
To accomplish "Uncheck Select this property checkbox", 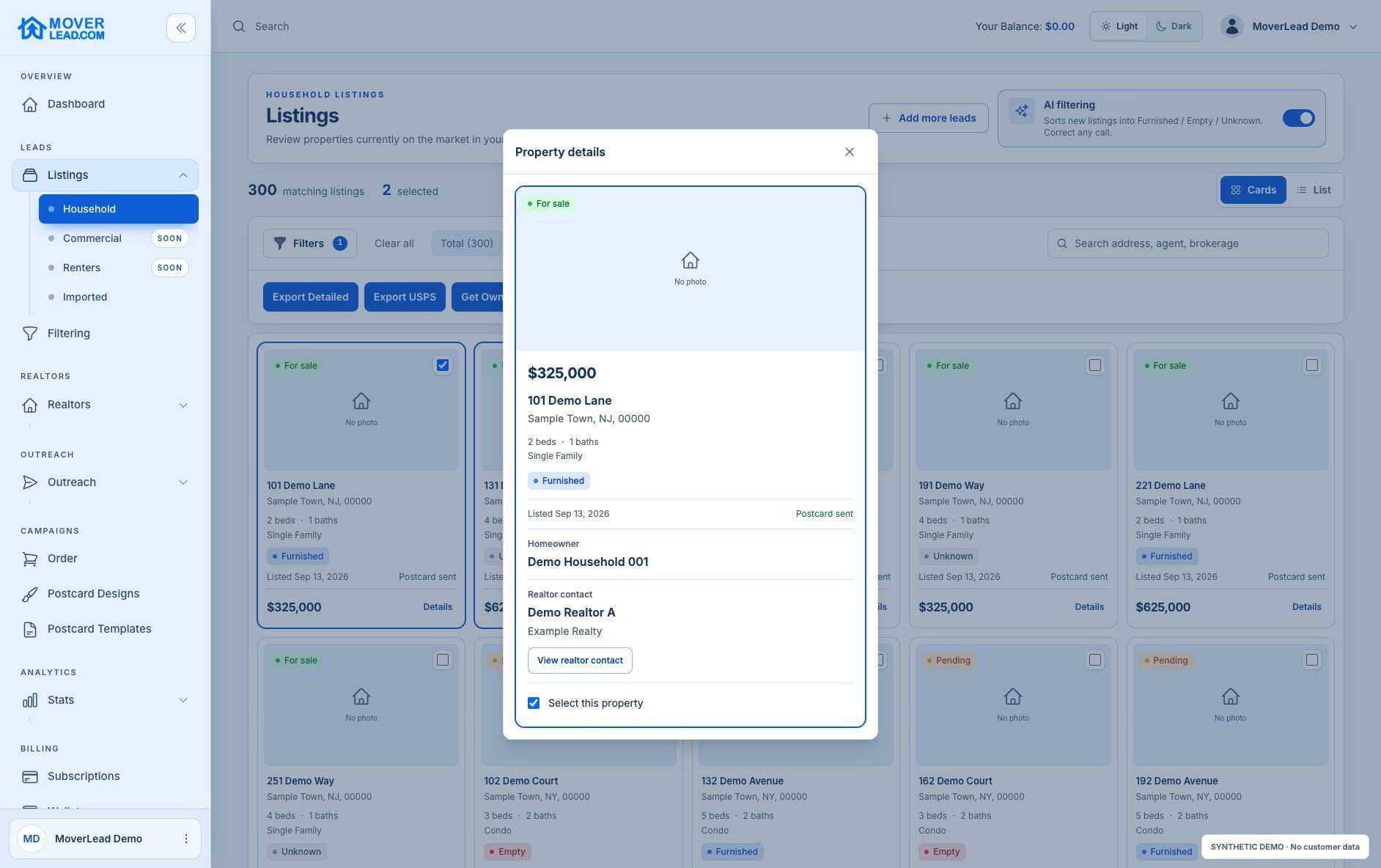I will tap(534, 703).
